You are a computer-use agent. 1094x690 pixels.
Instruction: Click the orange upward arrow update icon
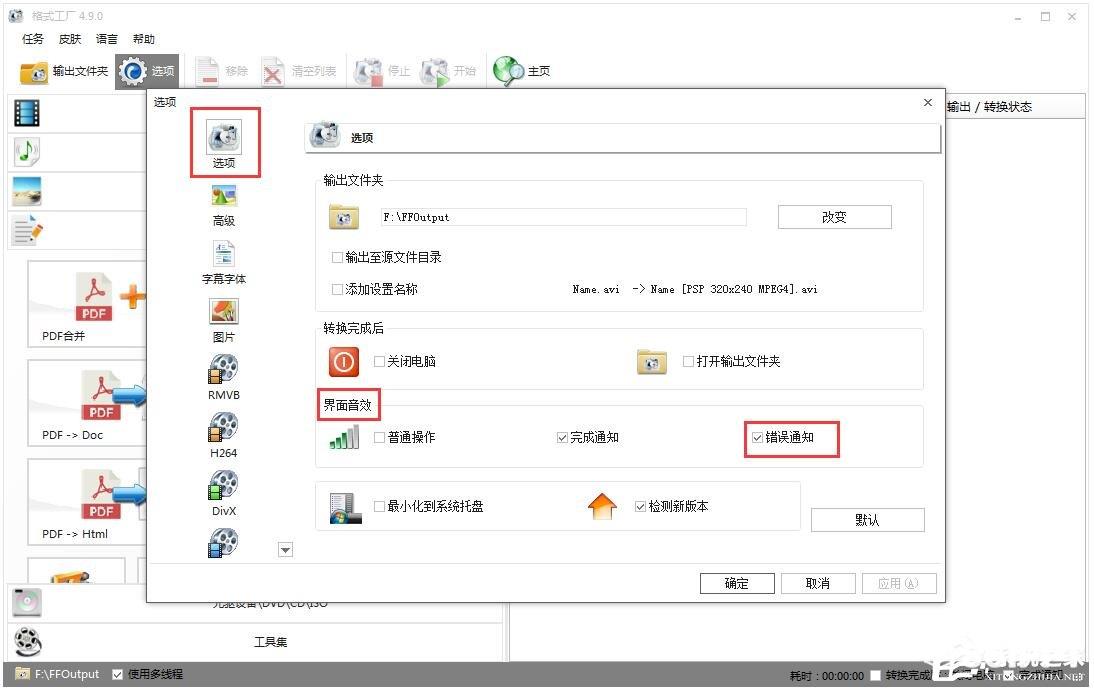(602, 507)
